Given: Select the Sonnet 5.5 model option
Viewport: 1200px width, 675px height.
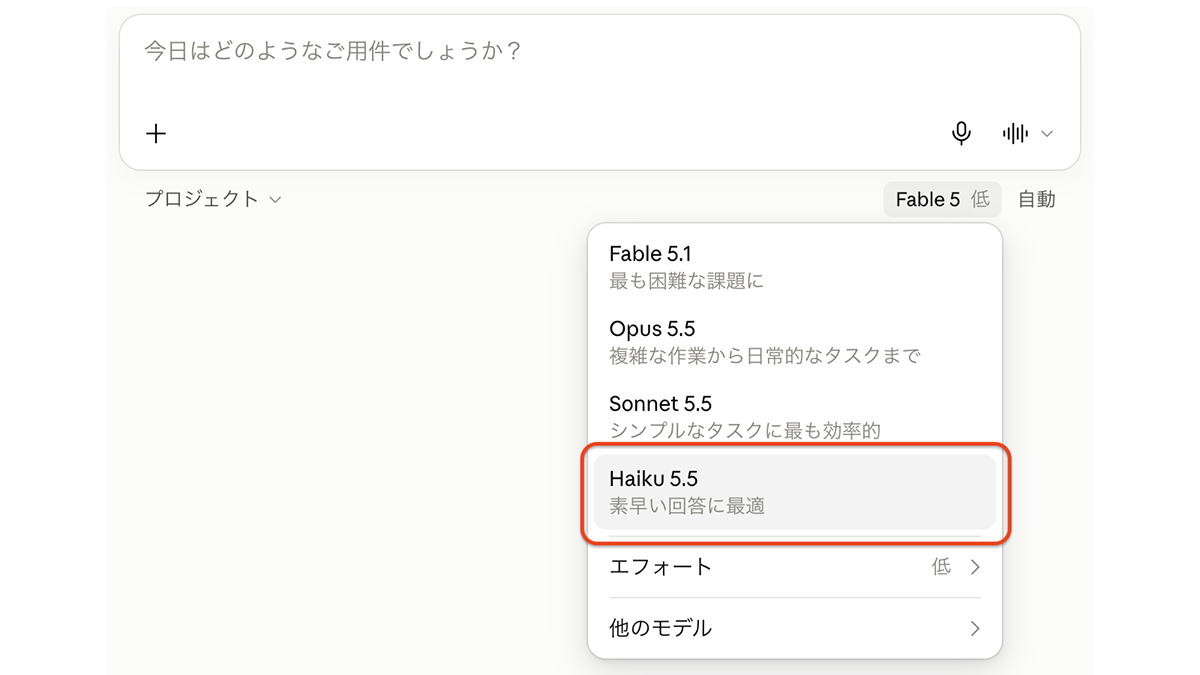Looking at the screenshot, I should pyautogui.click(x=795, y=417).
